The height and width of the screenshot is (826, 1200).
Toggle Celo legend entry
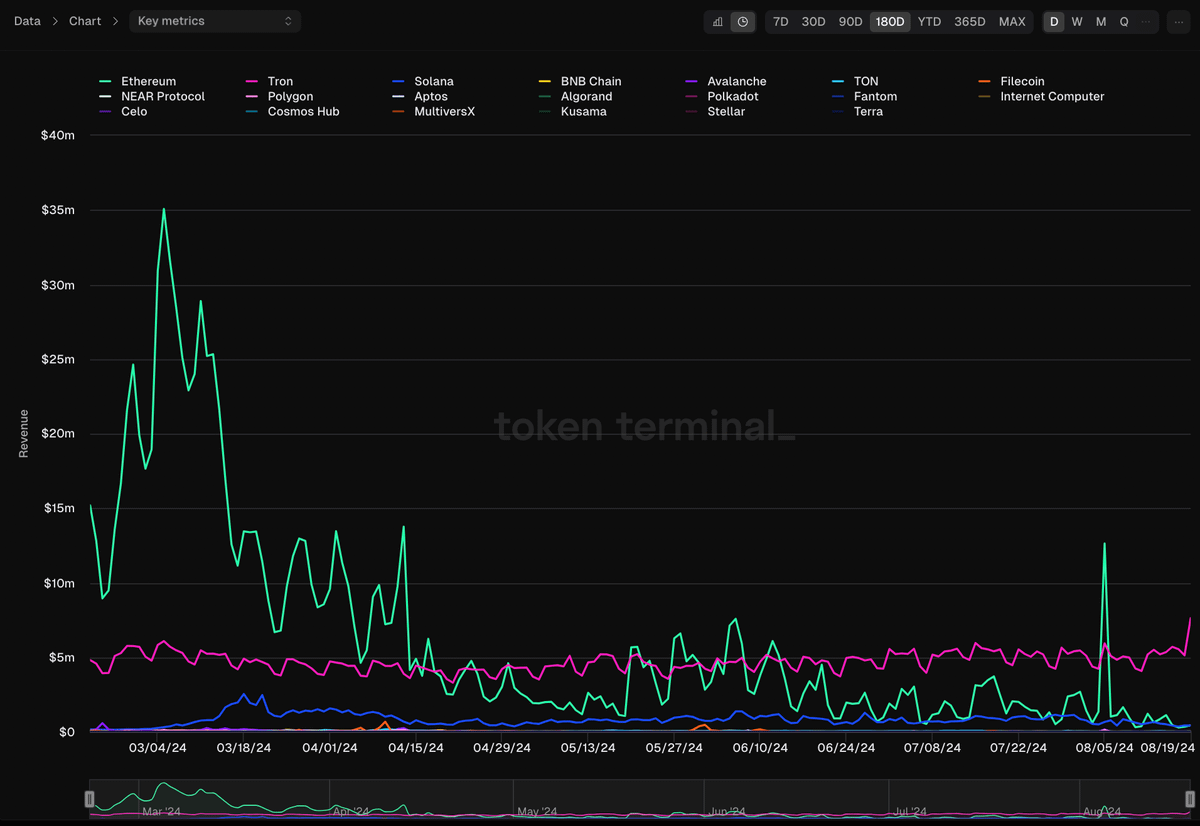123,111
